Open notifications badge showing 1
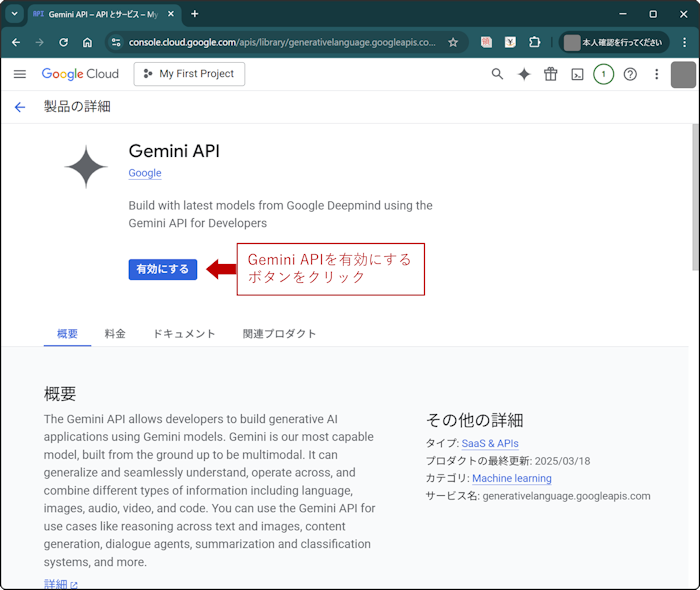 coord(603,74)
